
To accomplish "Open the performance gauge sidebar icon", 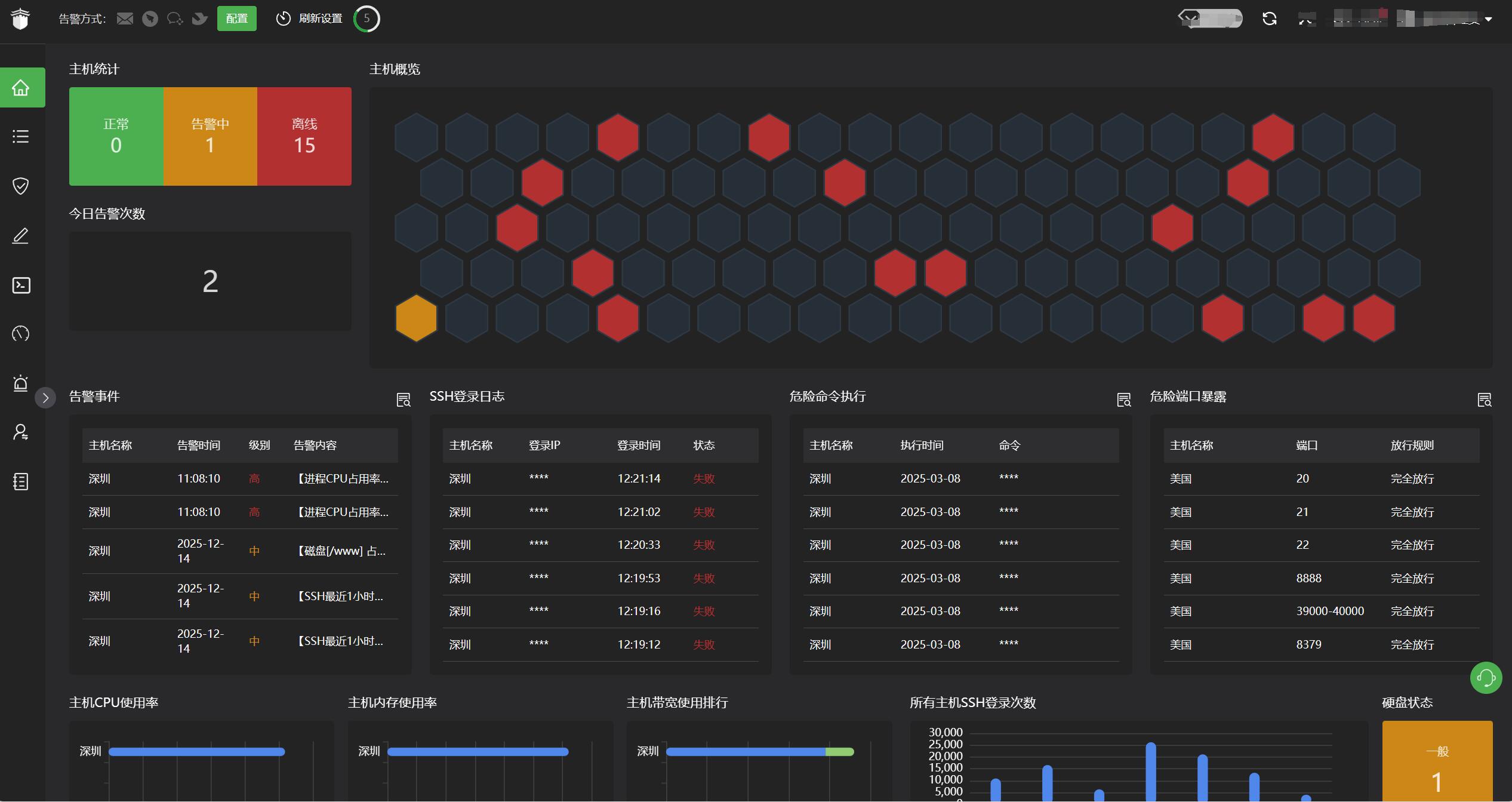I will pyautogui.click(x=21, y=333).
